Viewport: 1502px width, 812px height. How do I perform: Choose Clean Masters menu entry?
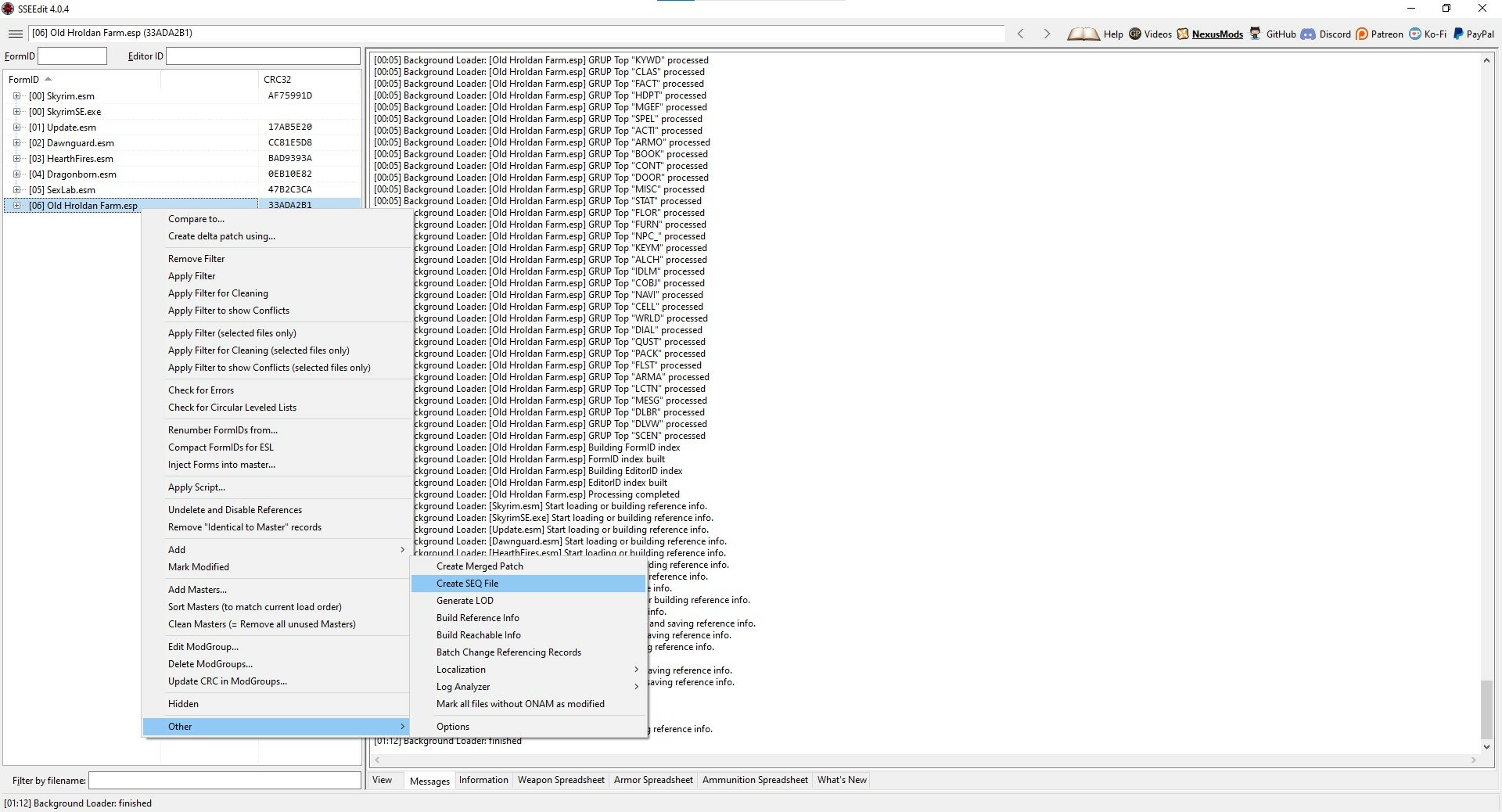[276, 624]
